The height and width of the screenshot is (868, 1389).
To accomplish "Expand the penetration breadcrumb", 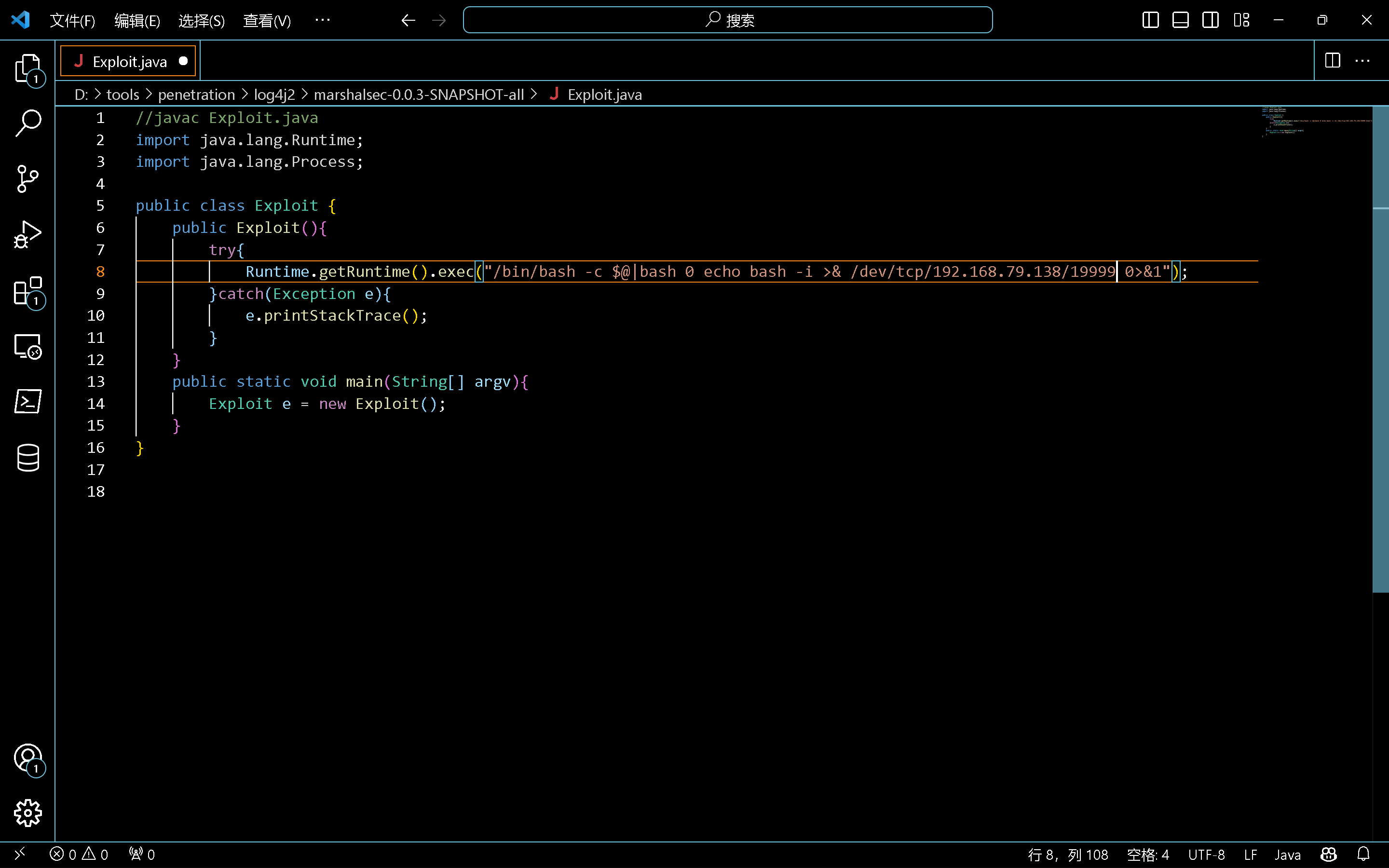I will (x=196, y=94).
